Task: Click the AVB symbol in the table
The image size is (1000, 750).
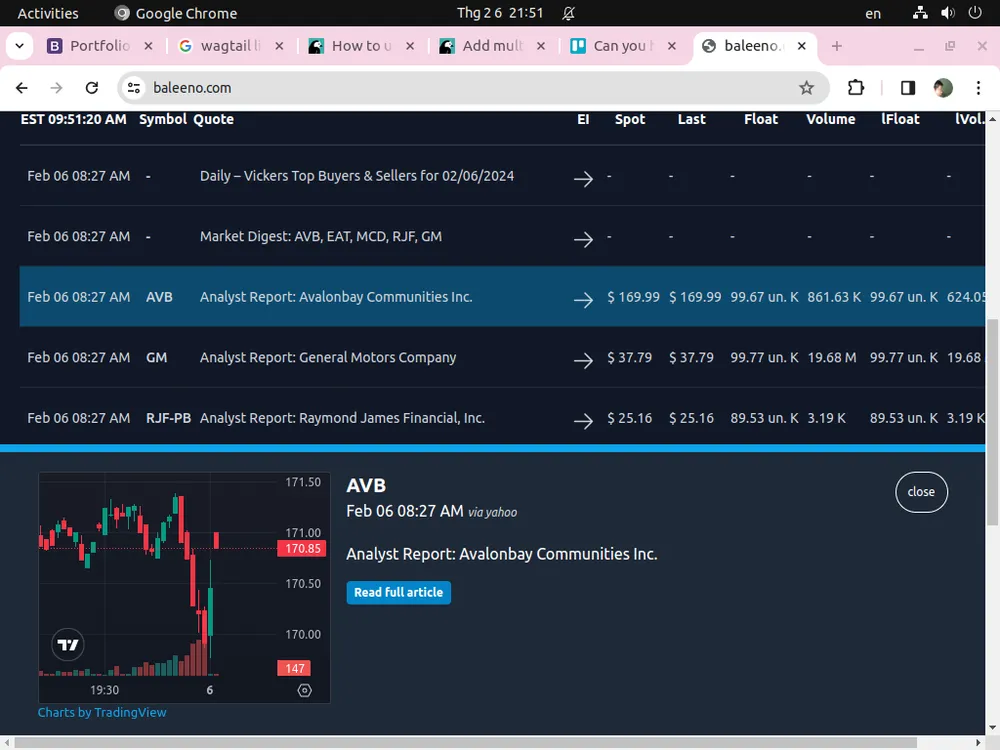Action: tap(159, 297)
